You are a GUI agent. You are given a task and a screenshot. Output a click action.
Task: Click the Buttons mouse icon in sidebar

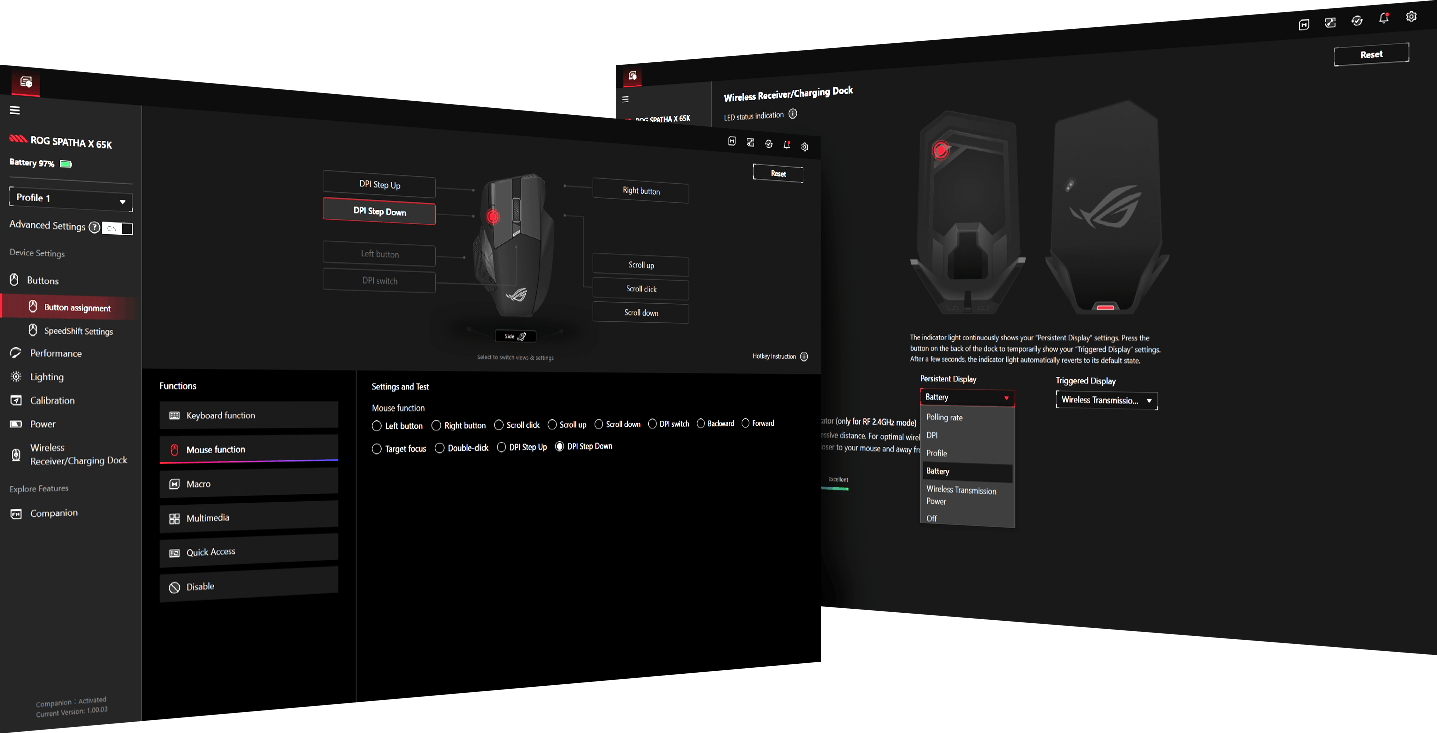point(15,280)
